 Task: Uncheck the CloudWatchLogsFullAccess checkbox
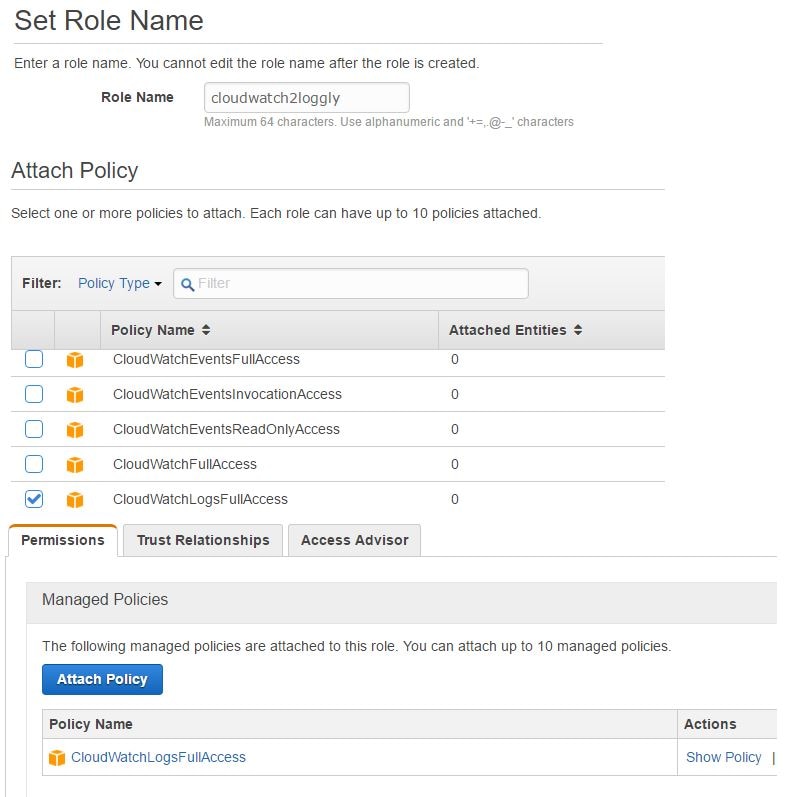34,499
